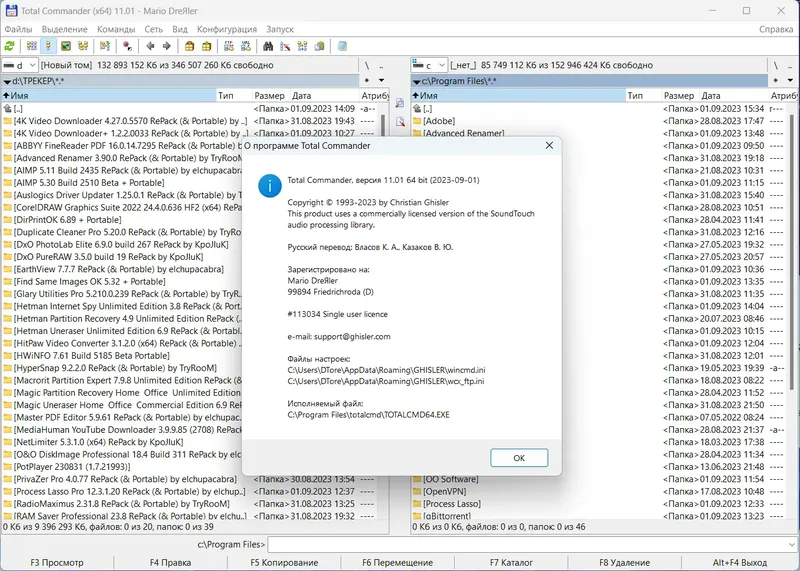The image size is (800, 571).
Task: Click the right panel parent directory '..' button
Action: coord(790,65)
